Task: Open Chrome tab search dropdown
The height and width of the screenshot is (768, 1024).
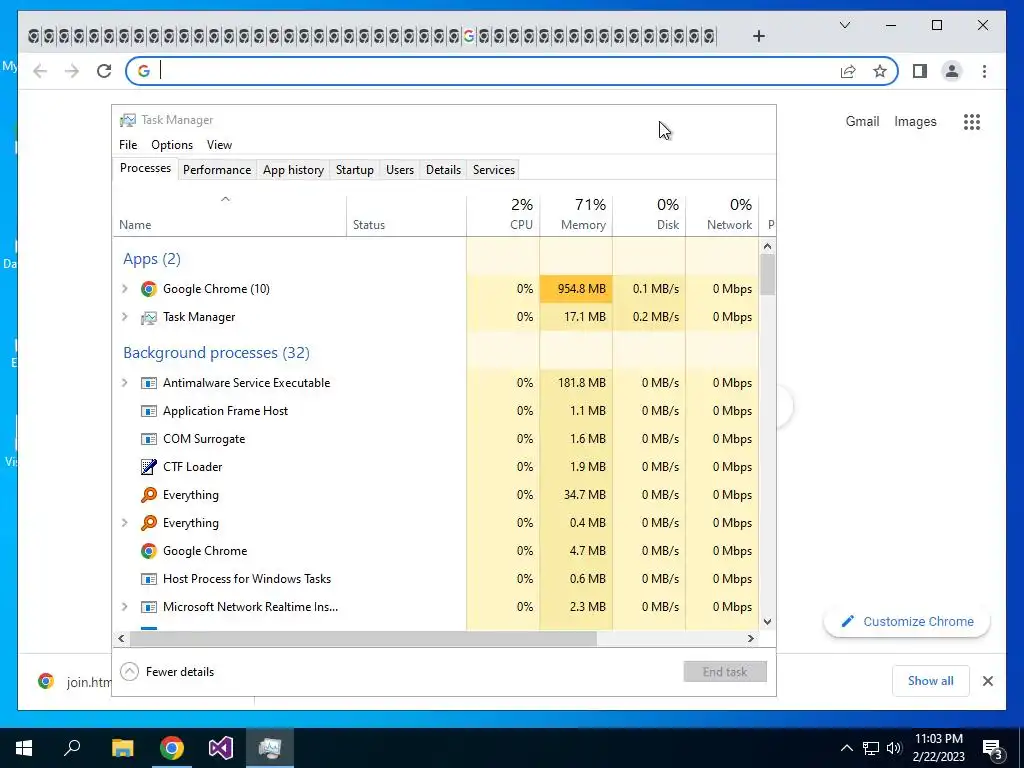Action: click(844, 25)
